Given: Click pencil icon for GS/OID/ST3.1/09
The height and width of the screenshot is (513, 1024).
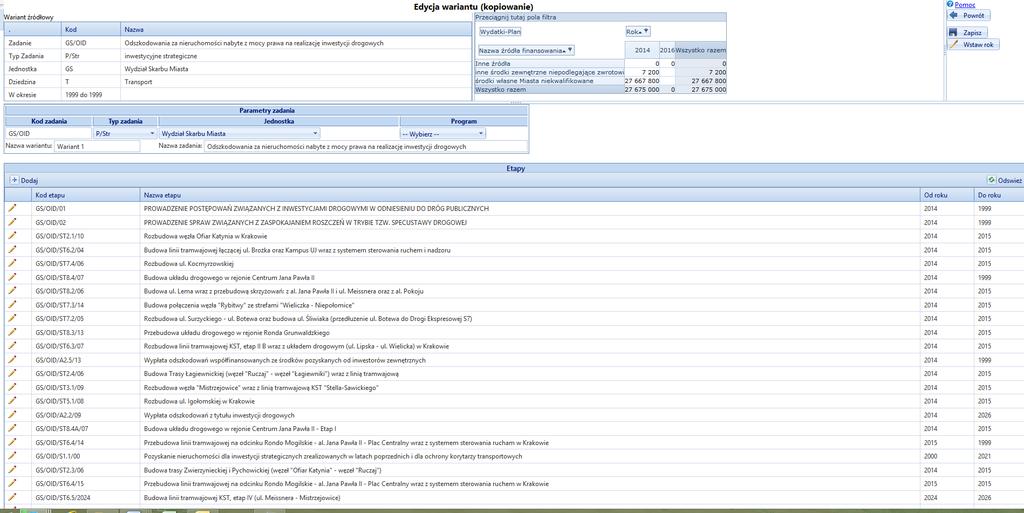Looking at the screenshot, I should pos(12,387).
